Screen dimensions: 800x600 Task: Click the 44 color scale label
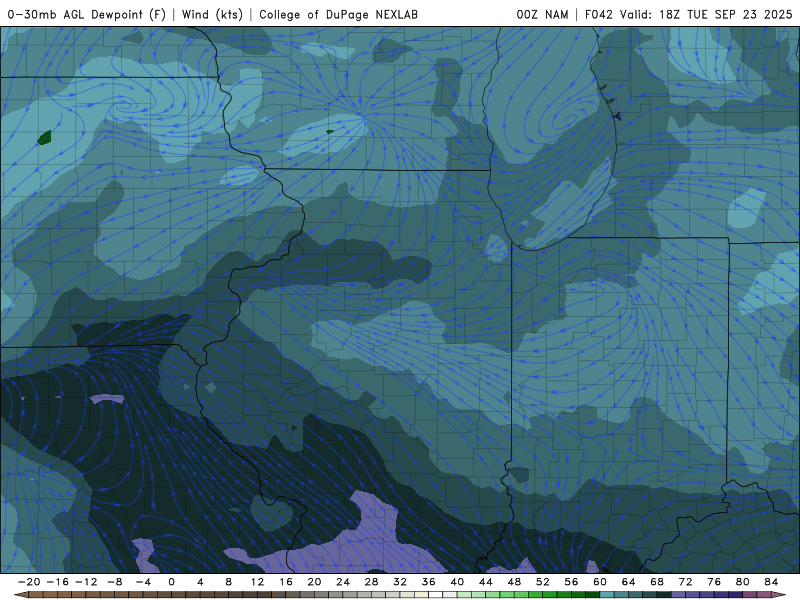pyautogui.click(x=486, y=582)
